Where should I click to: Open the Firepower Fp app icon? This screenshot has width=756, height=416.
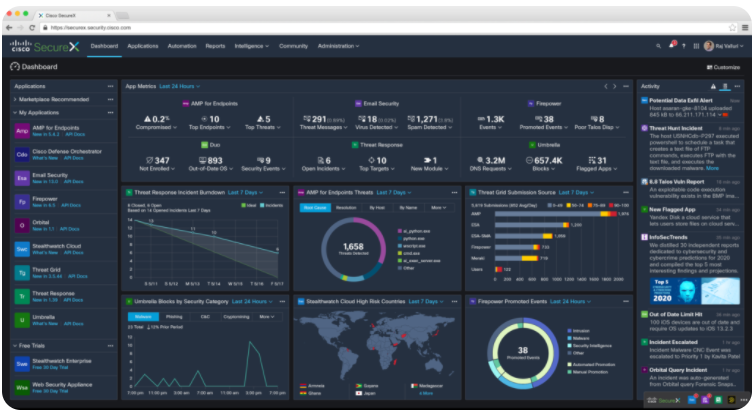22,201
